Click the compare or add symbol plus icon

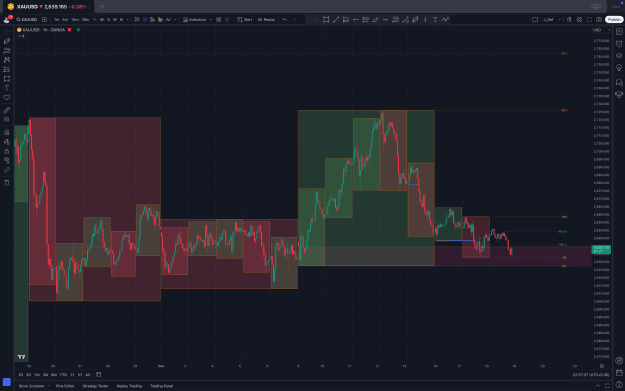click(x=44, y=20)
